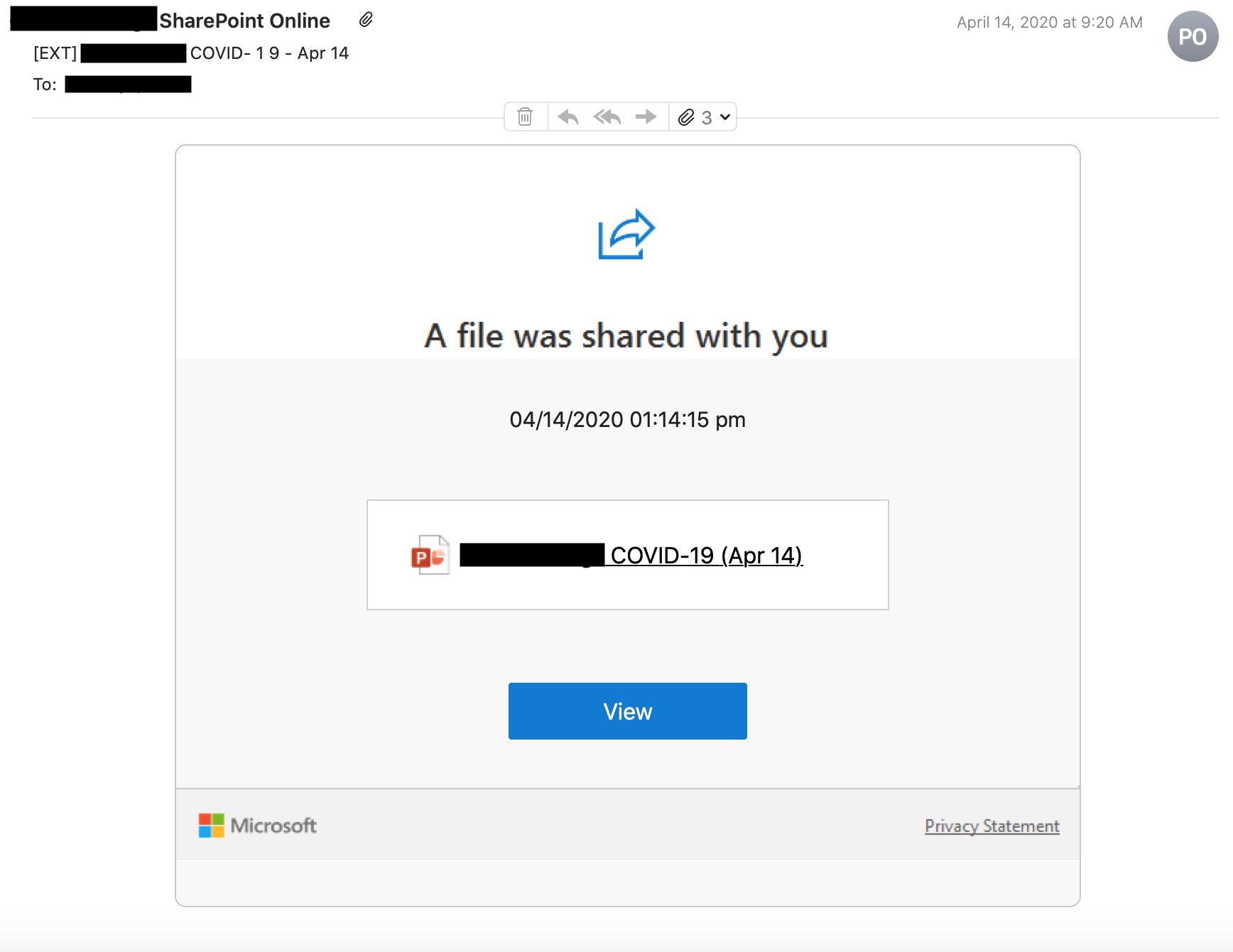Click the subject line COVID- 1 9 - Apr 14

click(269, 53)
